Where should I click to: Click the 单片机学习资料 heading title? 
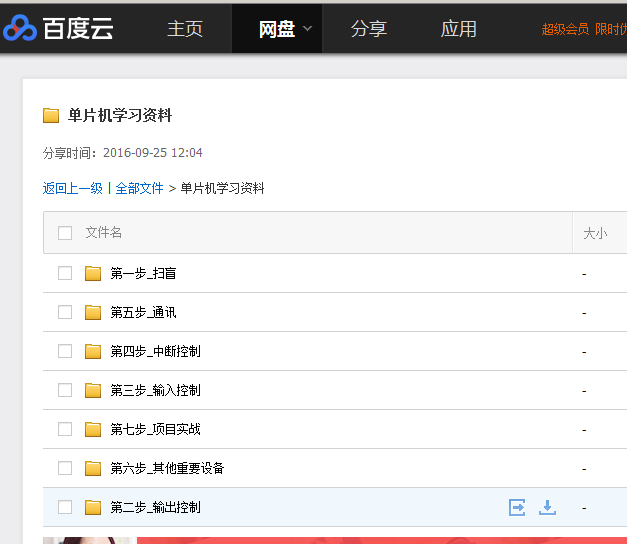click(120, 116)
